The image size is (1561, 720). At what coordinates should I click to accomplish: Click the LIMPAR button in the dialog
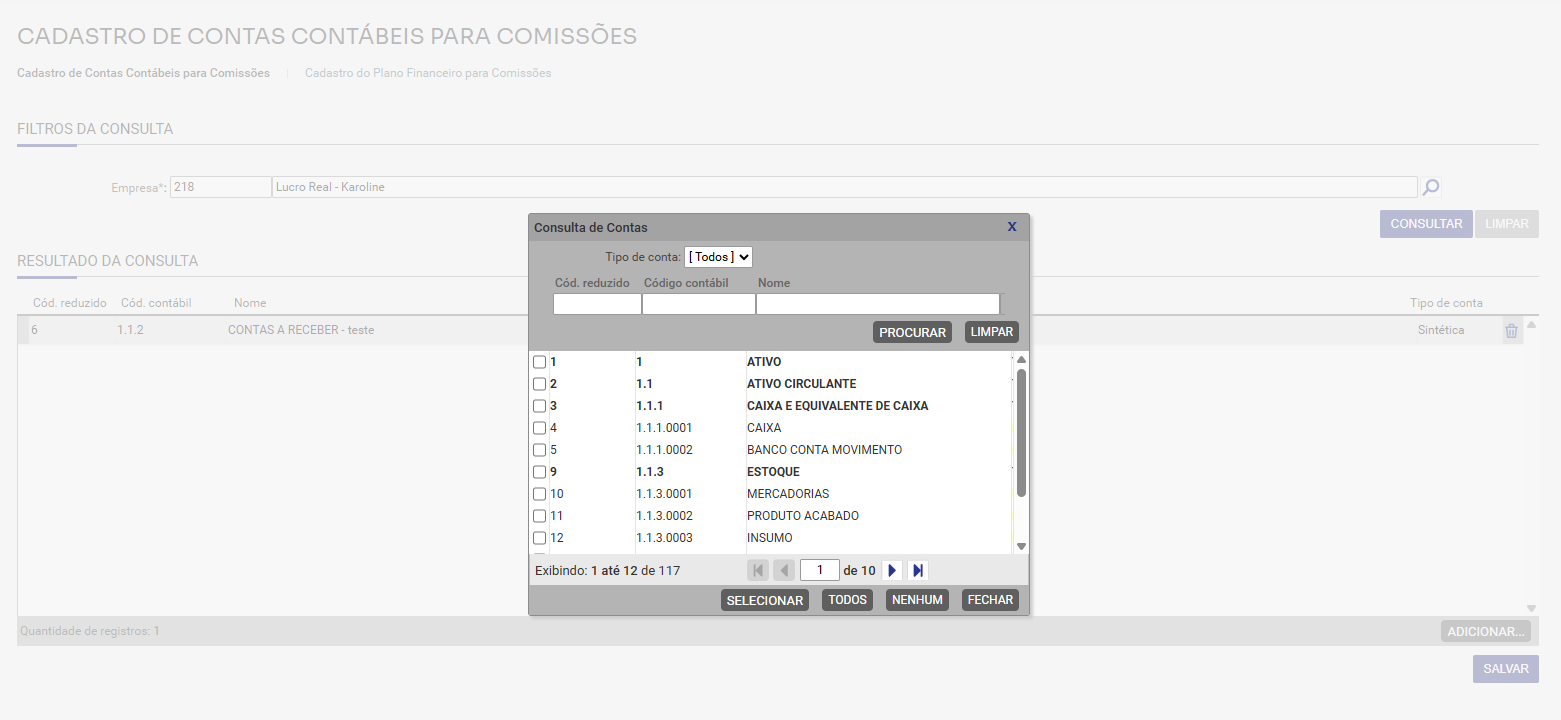992,332
